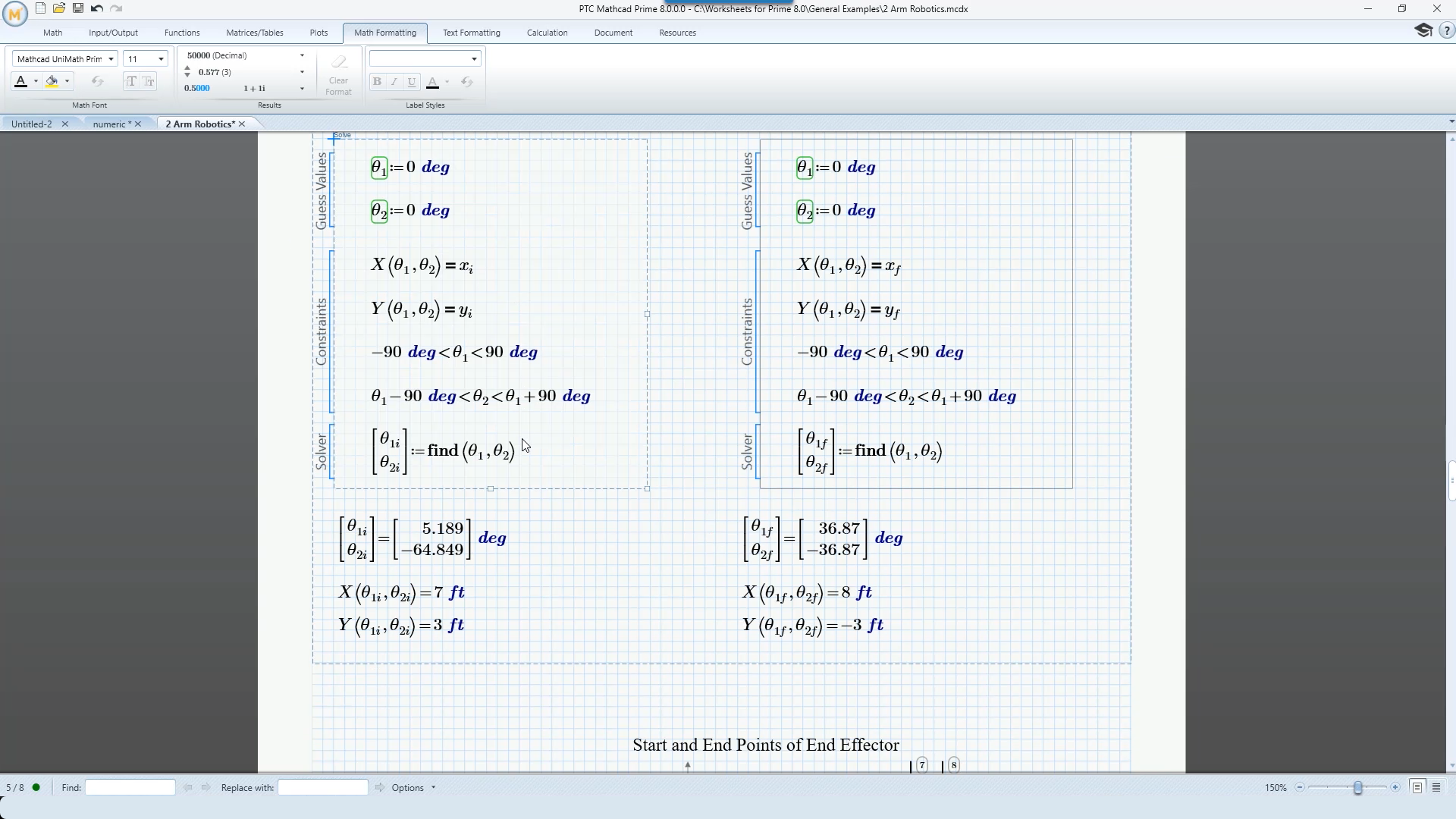Toggle italic label style

394,82
